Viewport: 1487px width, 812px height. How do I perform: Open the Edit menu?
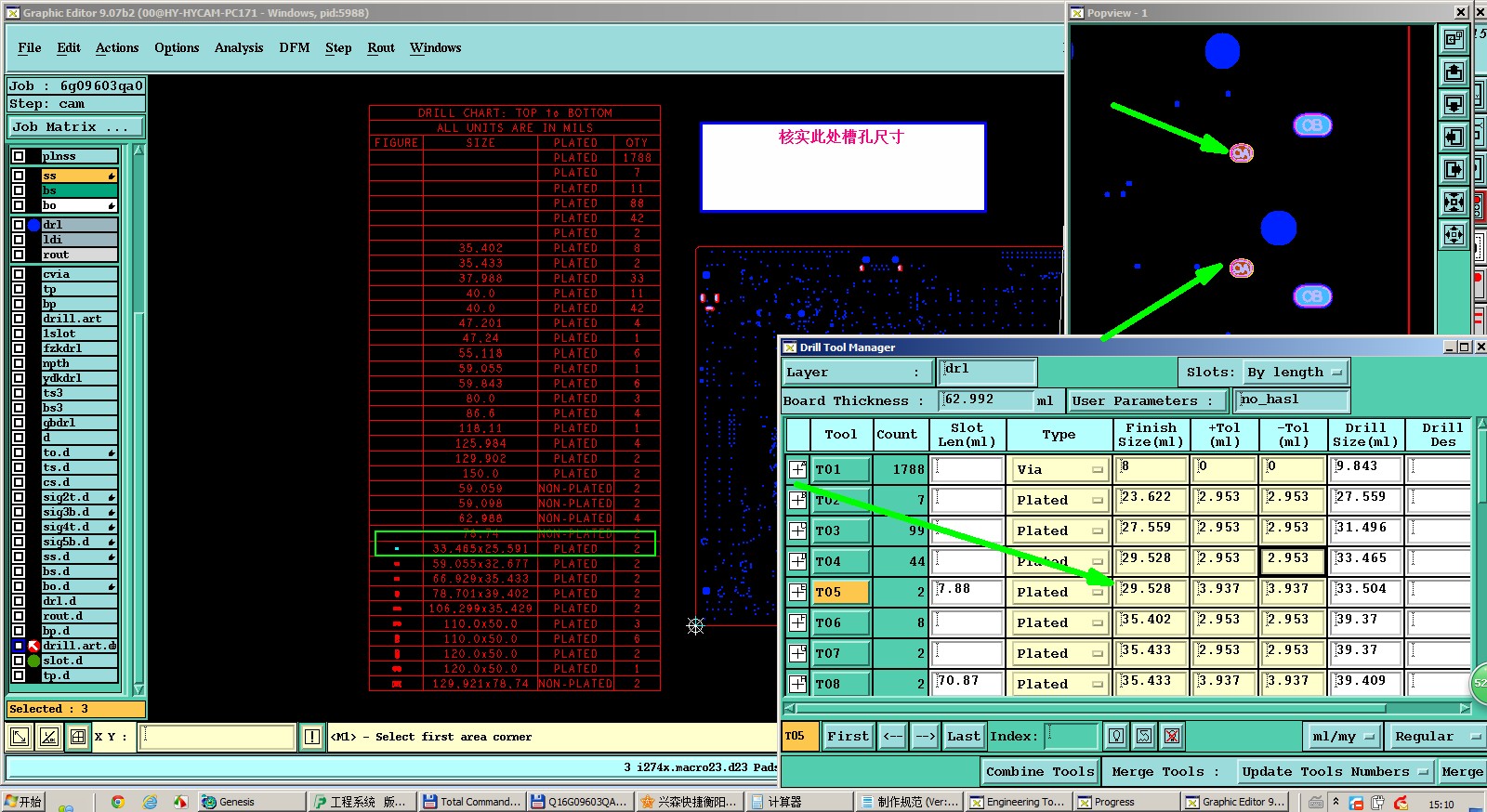pos(69,47)
